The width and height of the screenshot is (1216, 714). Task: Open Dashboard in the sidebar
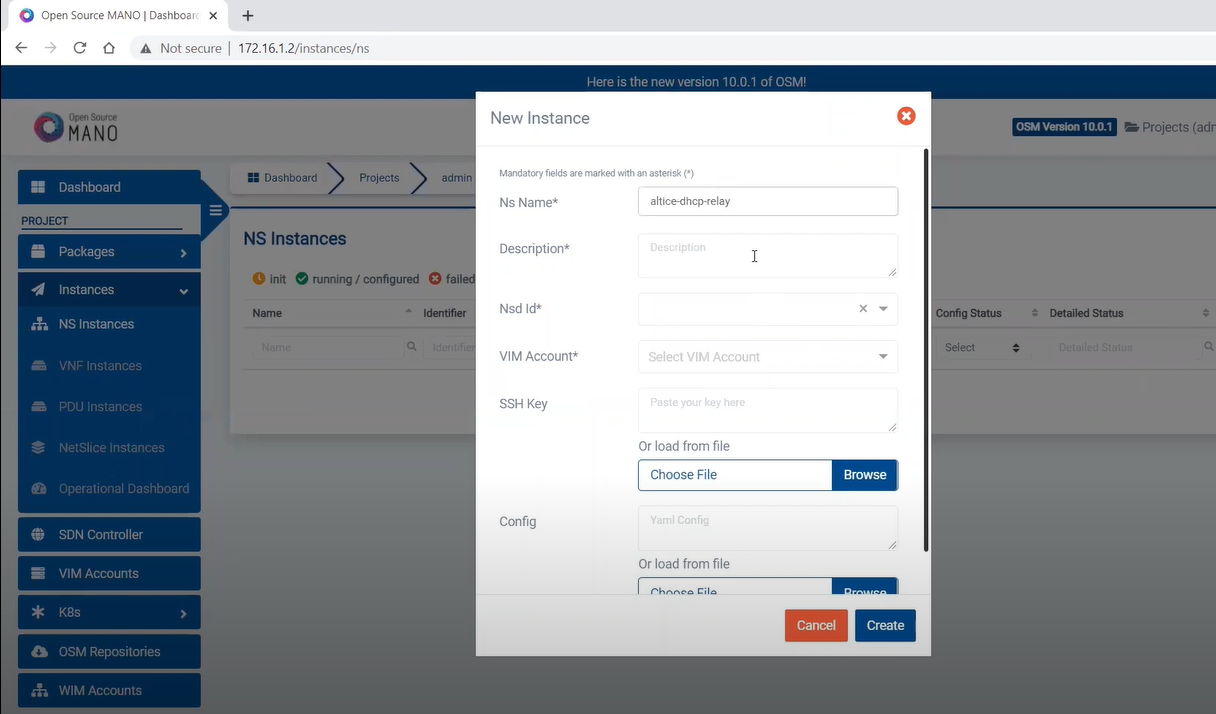[x=109, y=187]
